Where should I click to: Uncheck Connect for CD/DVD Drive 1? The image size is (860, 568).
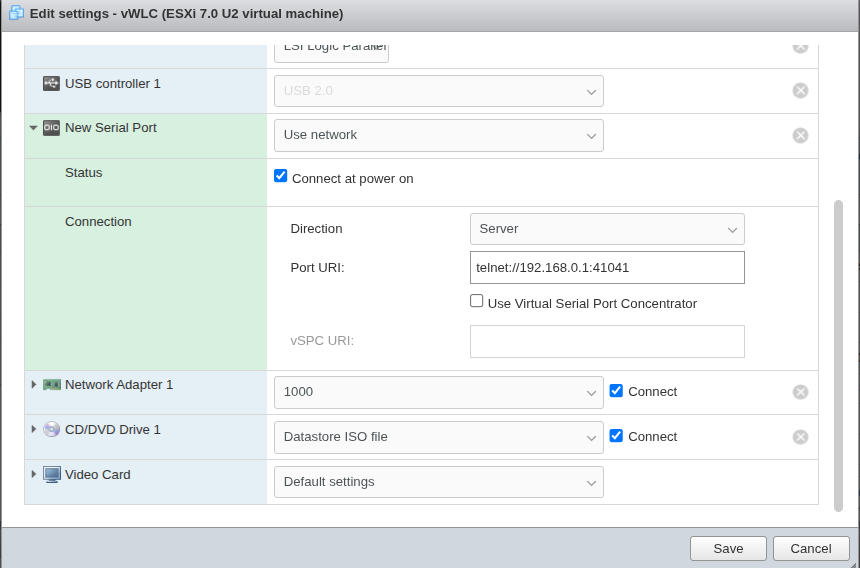click(616, 436)
